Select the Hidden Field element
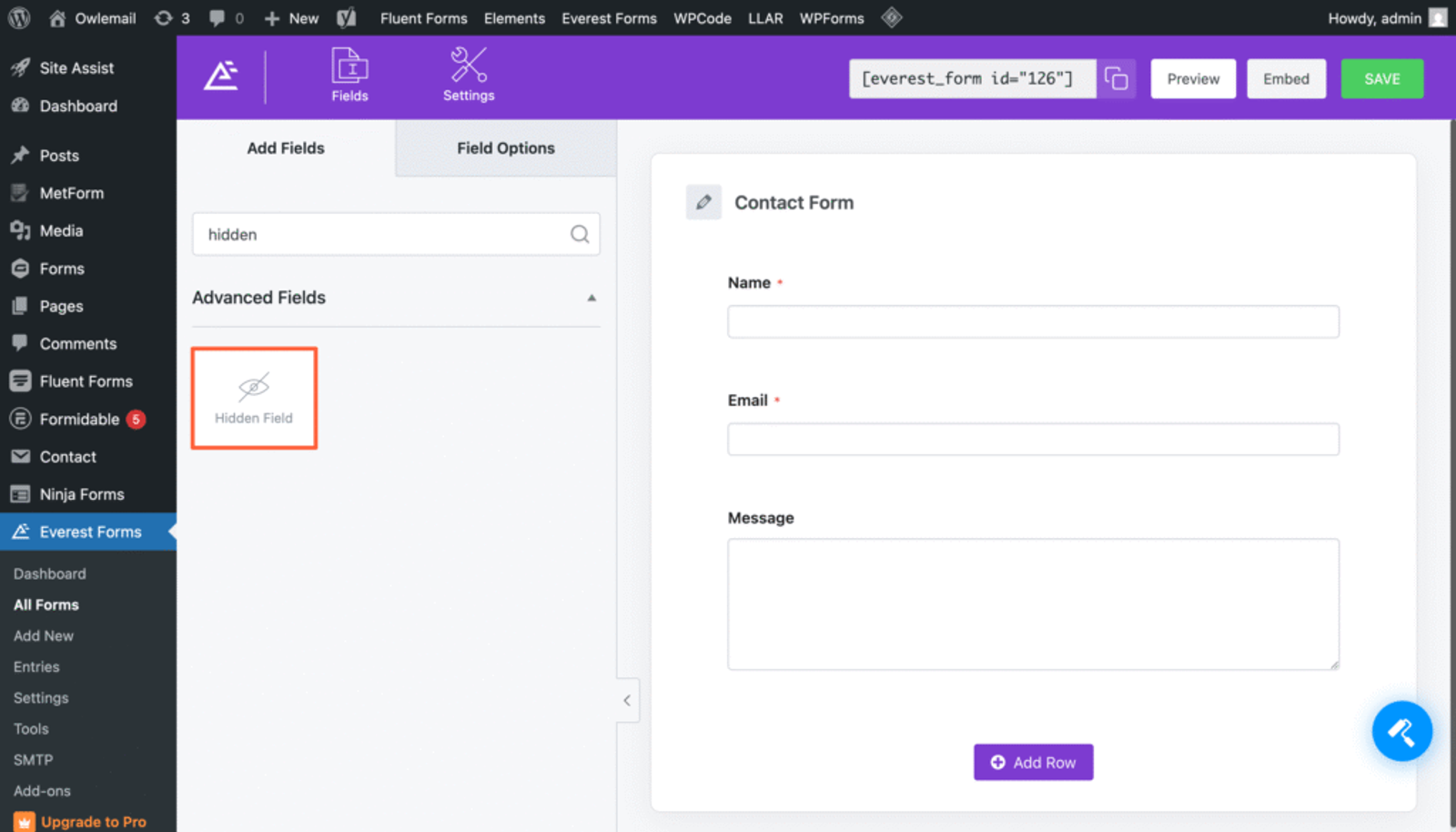1456x832 pixels. 254,398
